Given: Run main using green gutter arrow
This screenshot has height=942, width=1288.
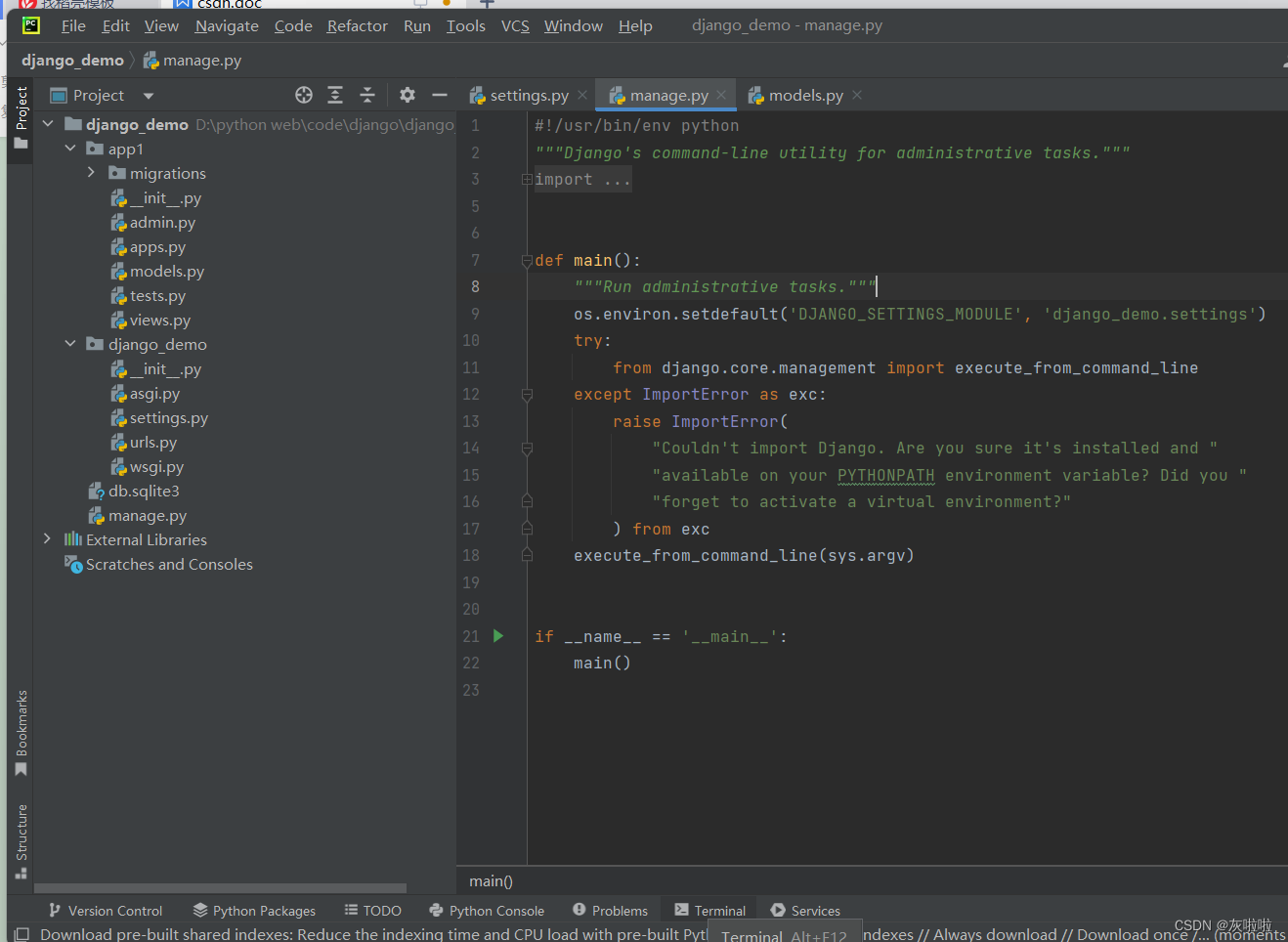Looking at the screenshot, I should coord(498,636).
